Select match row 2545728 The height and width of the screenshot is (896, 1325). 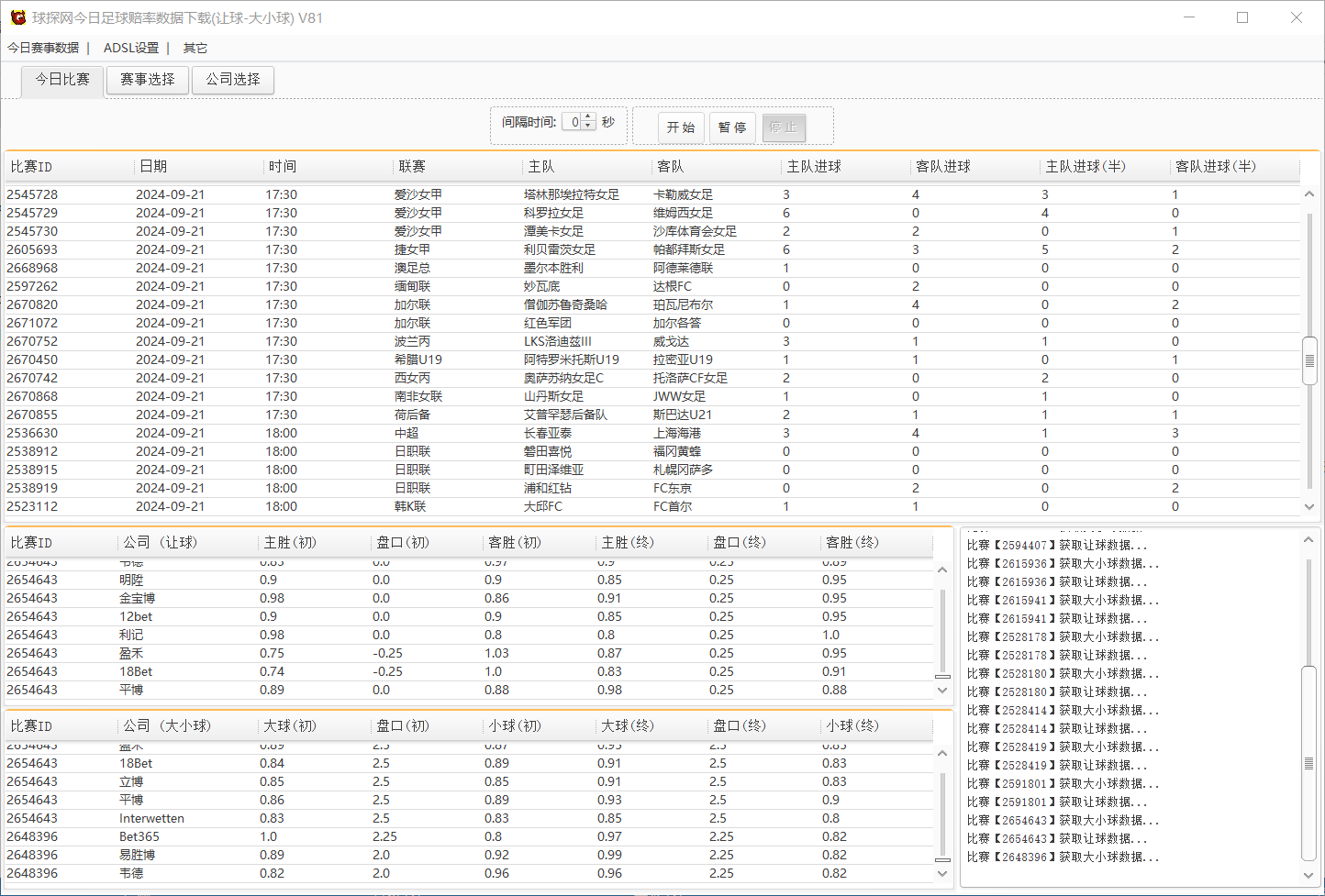(x=652, y=194)
